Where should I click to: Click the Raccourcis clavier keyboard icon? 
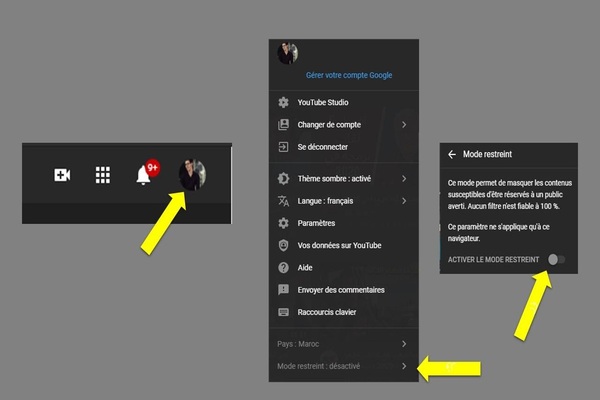tap(283, 311)
